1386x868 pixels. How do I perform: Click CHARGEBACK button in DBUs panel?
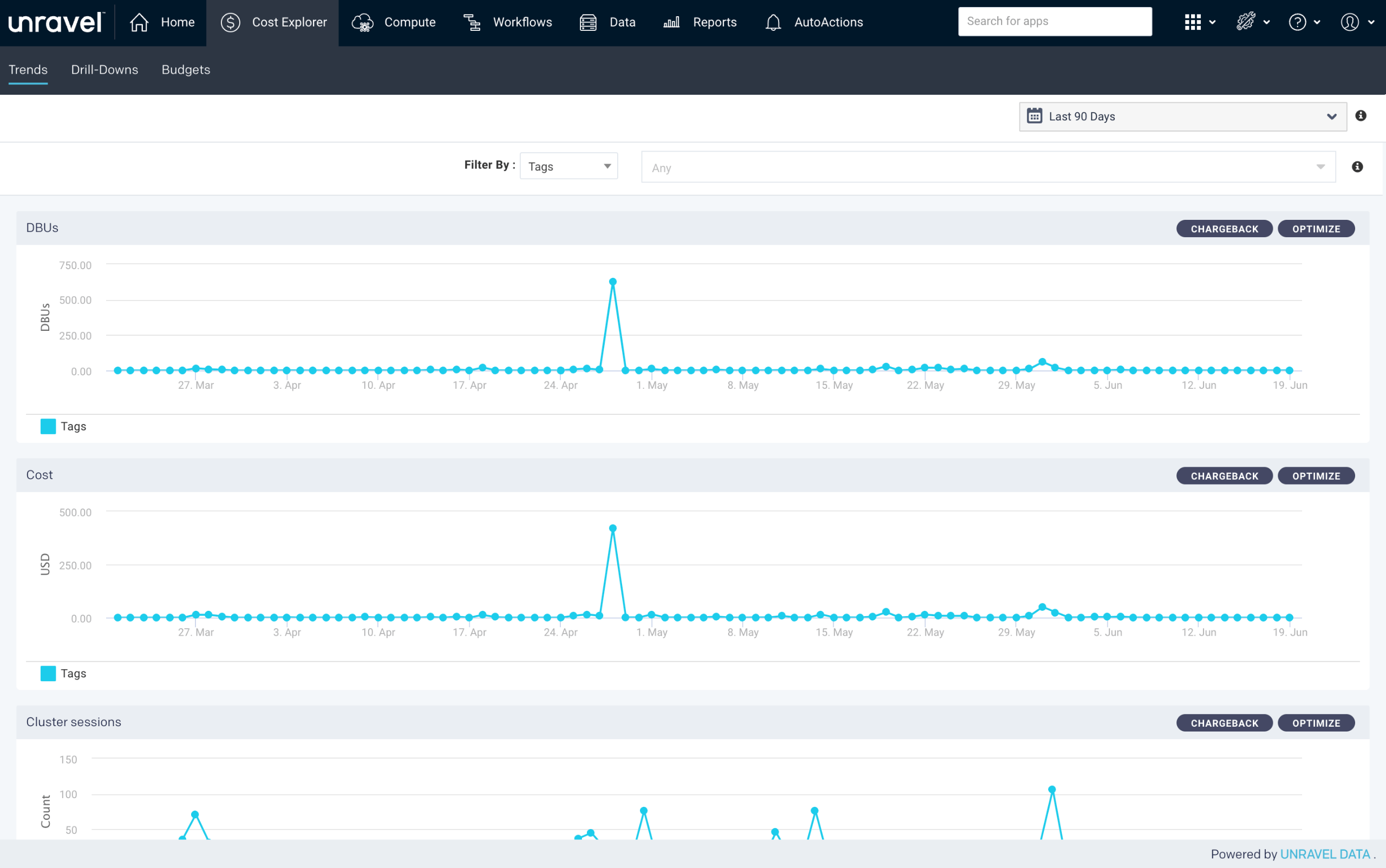(x=1224, y=229)
